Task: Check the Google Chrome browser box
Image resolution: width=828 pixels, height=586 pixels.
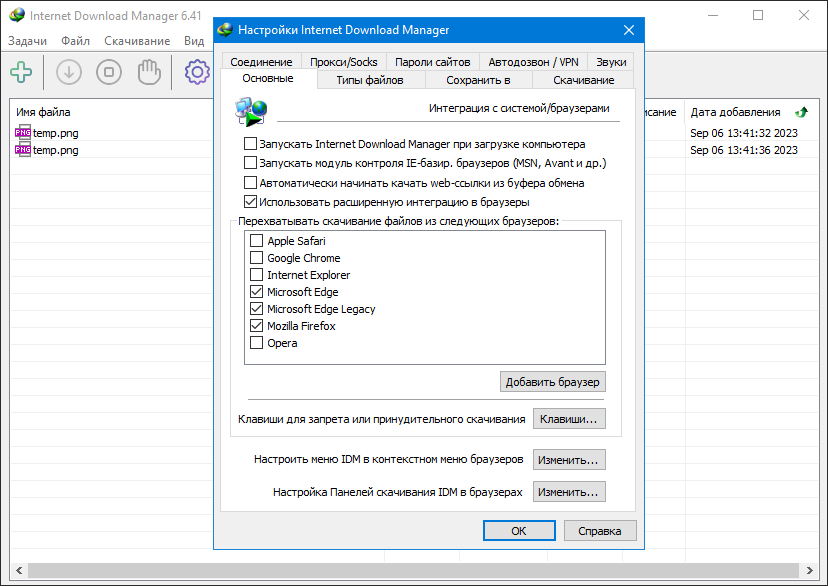Action: [x=256, y=258]
